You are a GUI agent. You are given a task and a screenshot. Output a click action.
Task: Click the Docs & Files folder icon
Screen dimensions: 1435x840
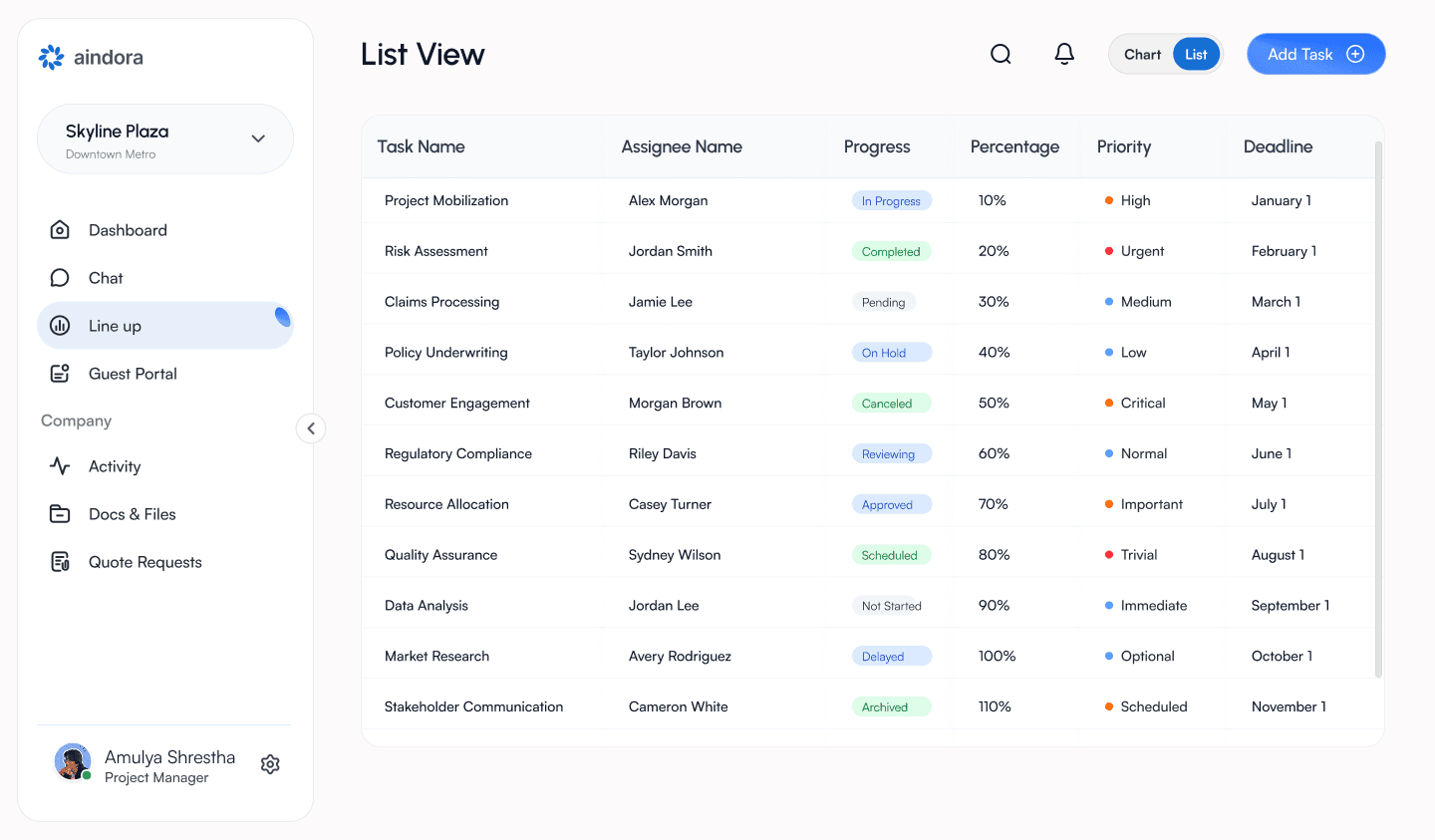60,514
